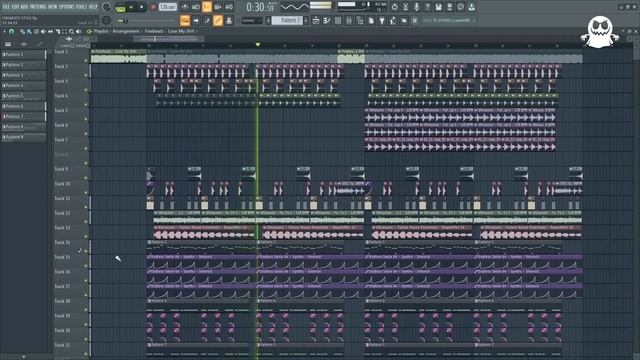
Task: Open the snap selector dropdown
Action: coord(251,20)
